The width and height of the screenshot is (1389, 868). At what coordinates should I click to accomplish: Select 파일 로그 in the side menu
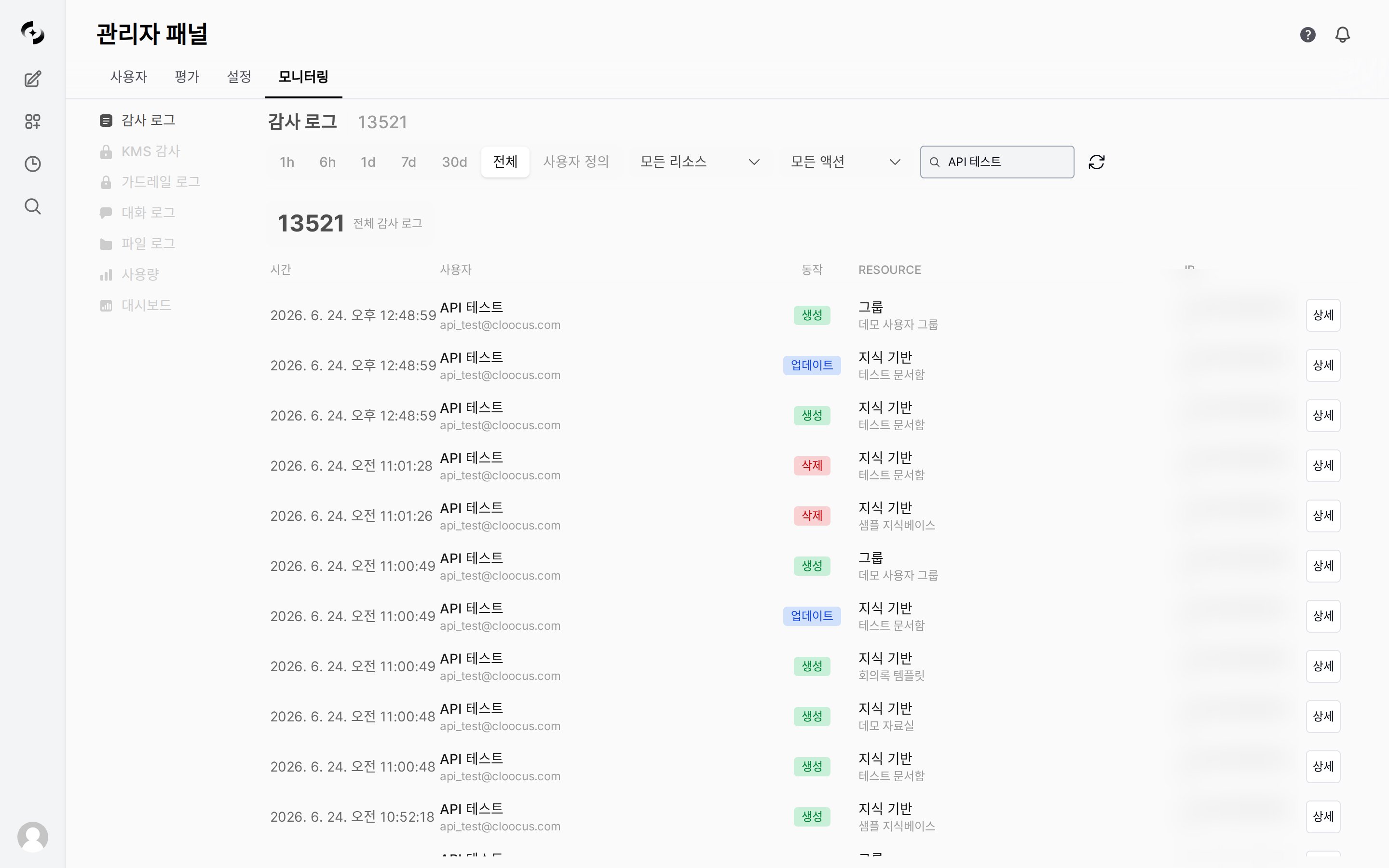137,244
